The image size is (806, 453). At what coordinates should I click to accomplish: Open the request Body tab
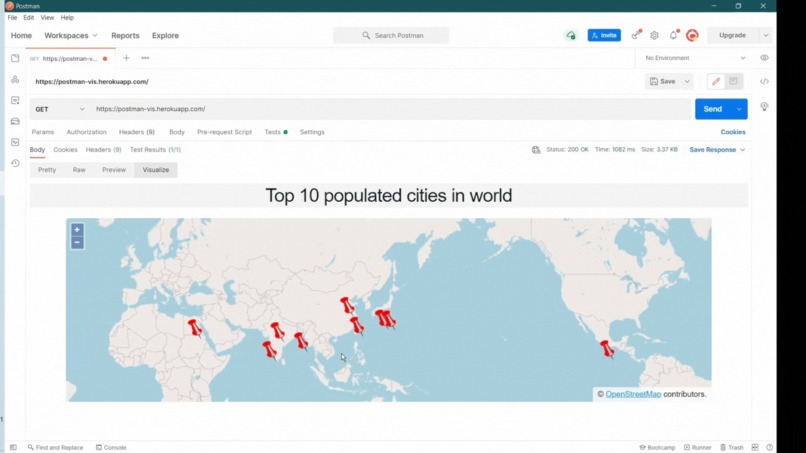177,132
